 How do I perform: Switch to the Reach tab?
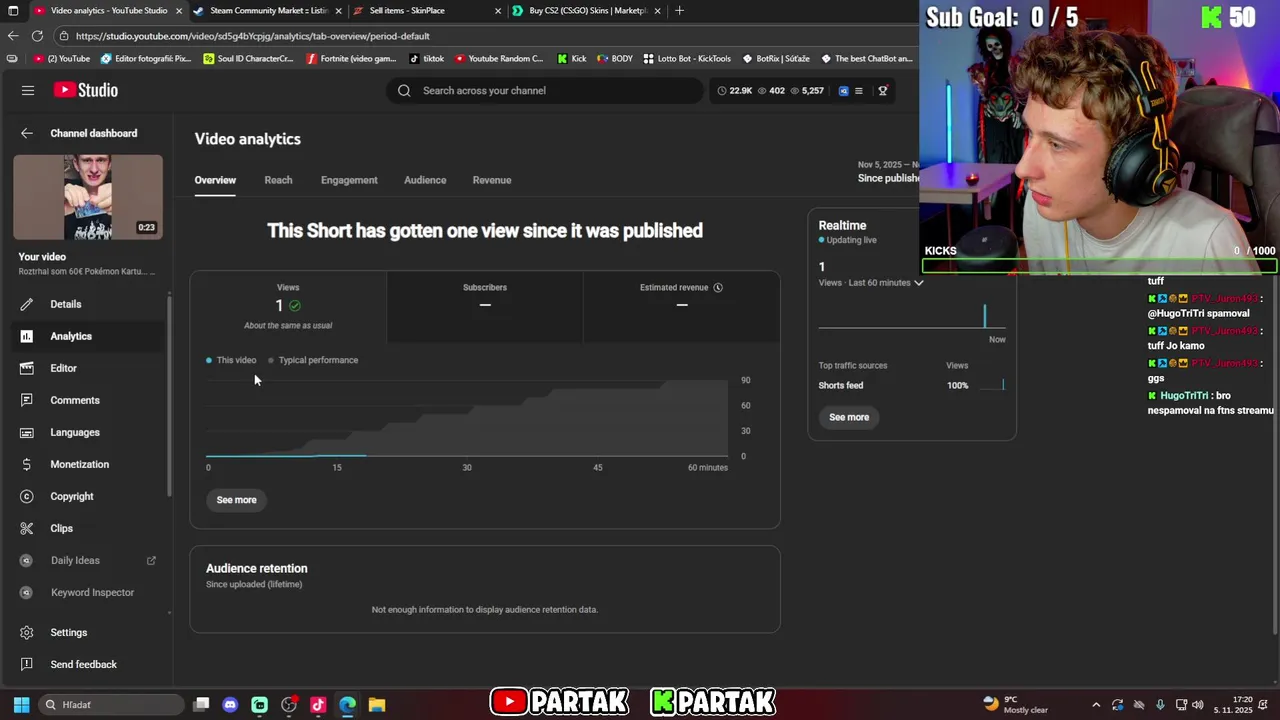278,180
